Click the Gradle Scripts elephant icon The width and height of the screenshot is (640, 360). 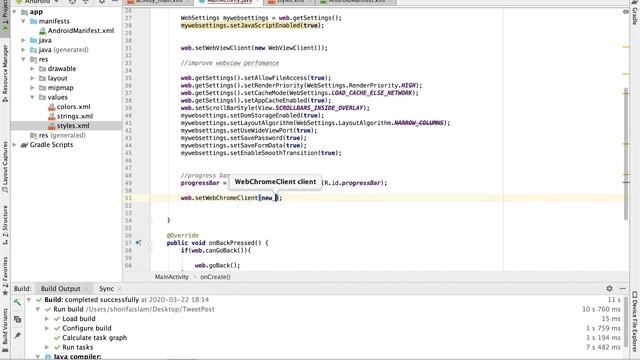(24, 145)
